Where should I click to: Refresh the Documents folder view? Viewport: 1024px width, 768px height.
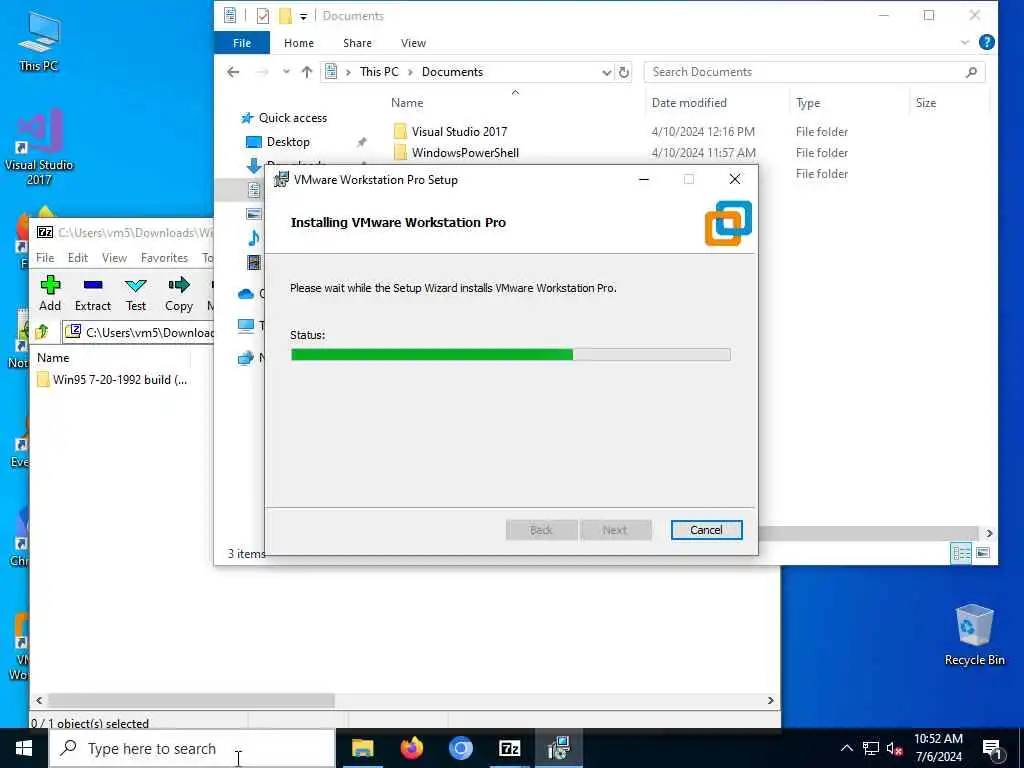(624, 72)
